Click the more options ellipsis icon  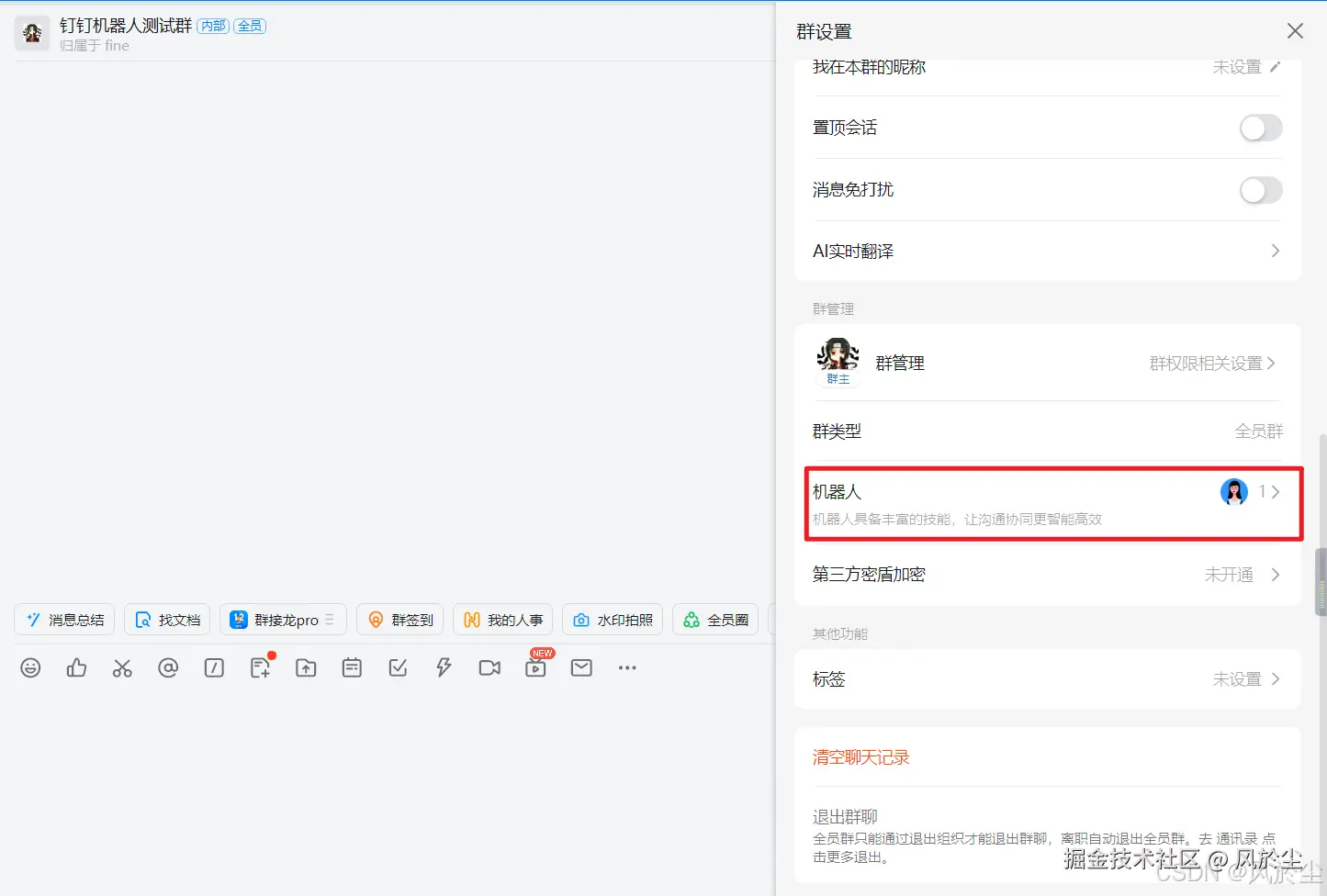(x=627, y=667)
